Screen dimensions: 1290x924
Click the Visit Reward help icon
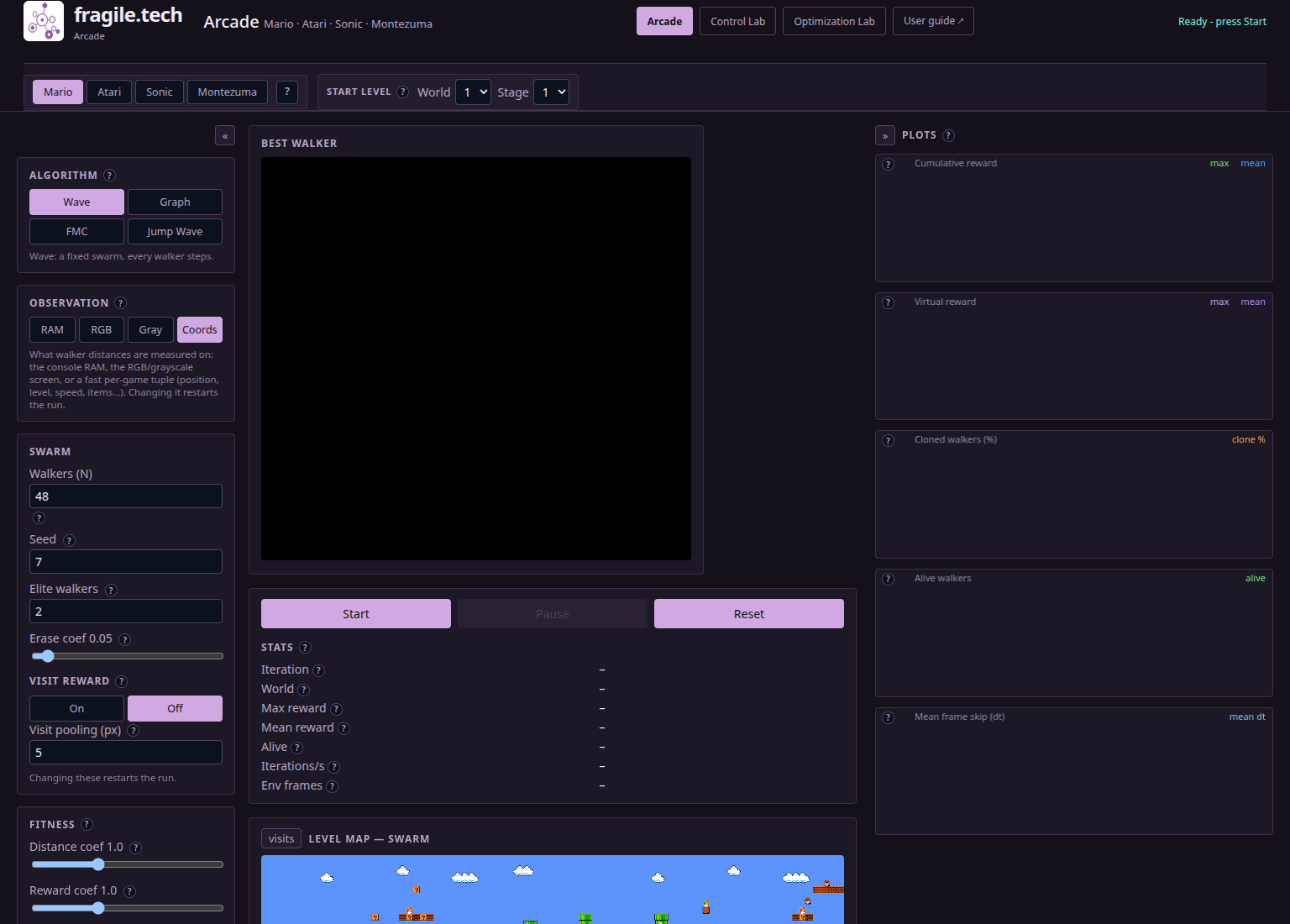pos(121,681)
